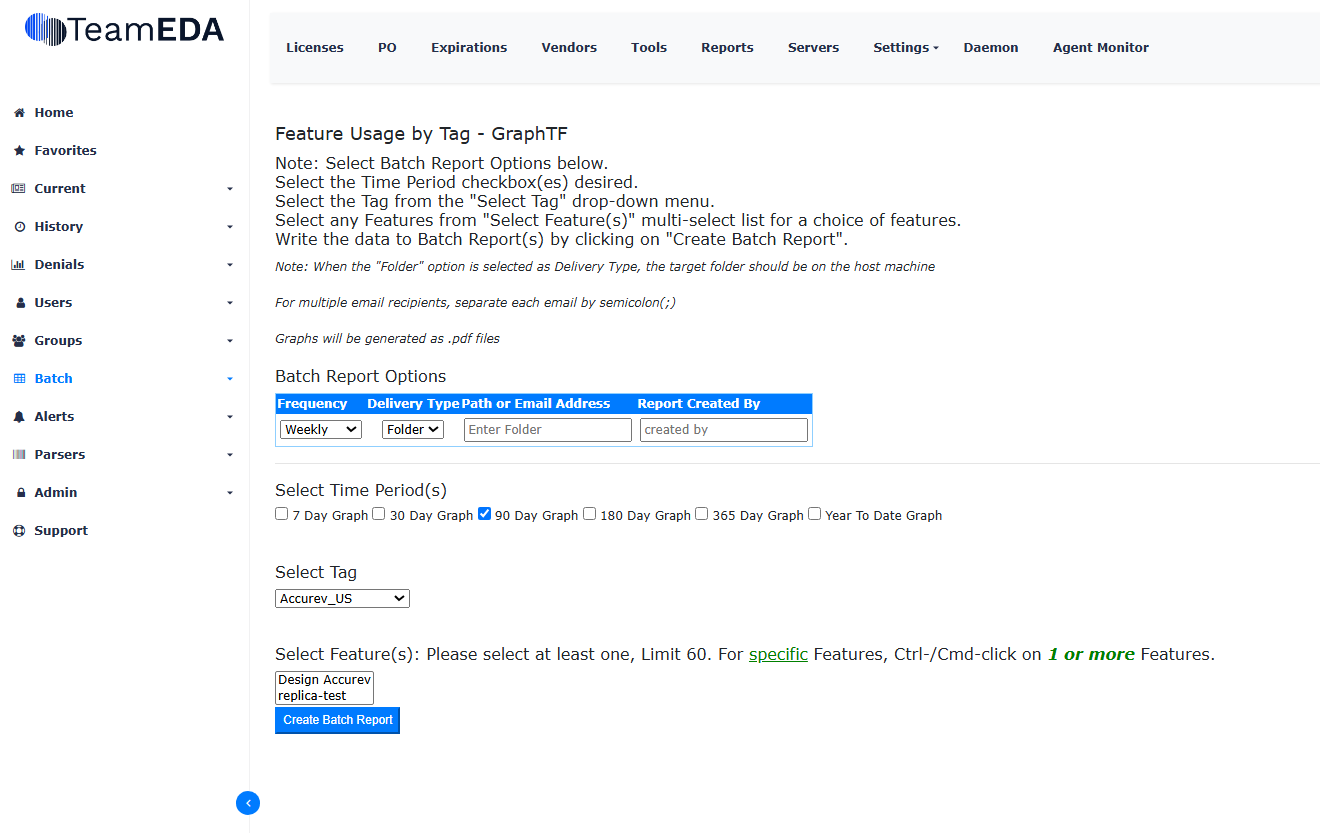1320x833 pixels.
Task: Click the TeamEDA logo
Action: (125, 30)
